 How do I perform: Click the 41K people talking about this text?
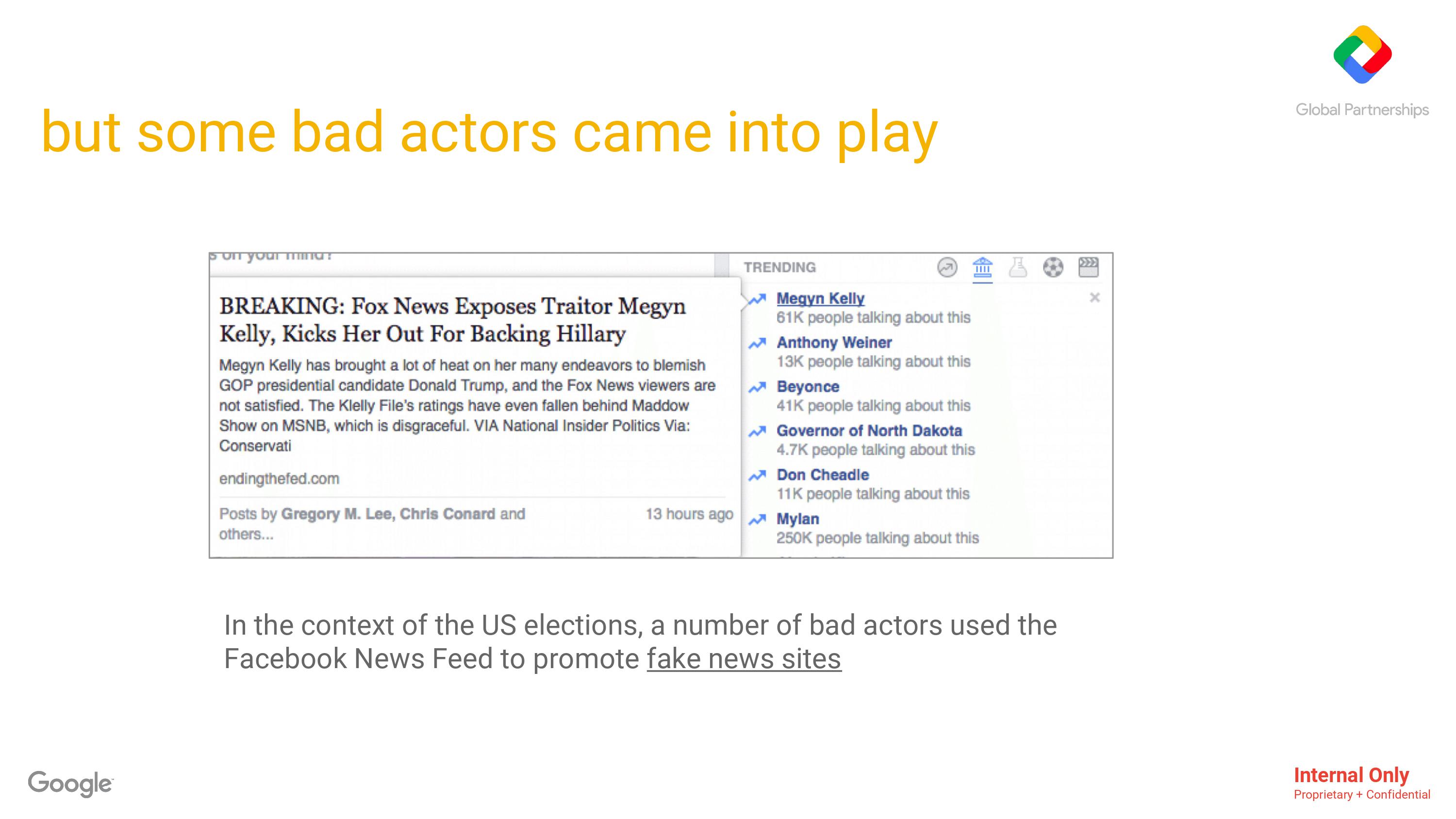coord(873,406)
